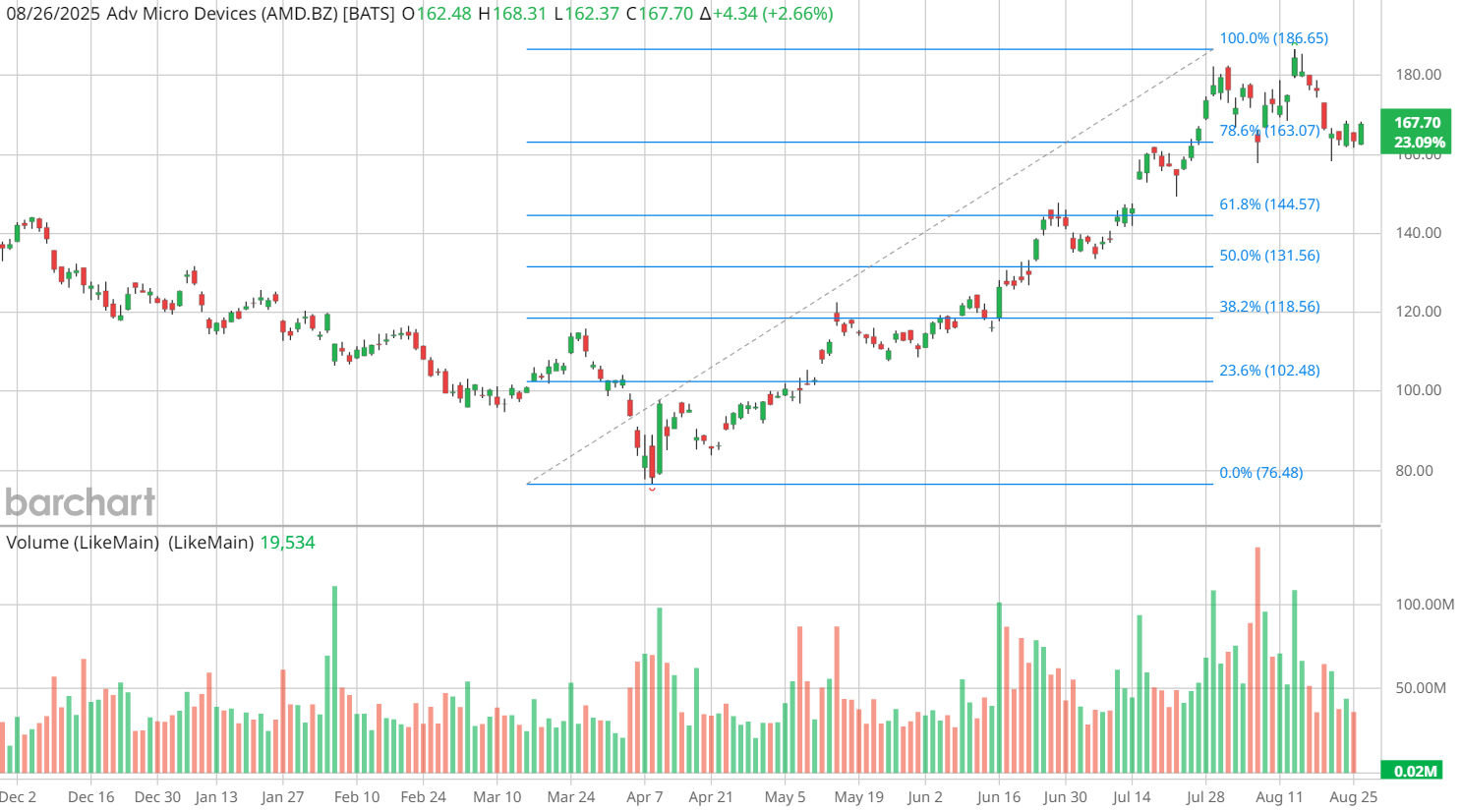The width and height of the screenshot is (1461, 812).
Task: Select the 0.0% (76.48) Fibonacci label
Action: click(x=1260, y=473)
